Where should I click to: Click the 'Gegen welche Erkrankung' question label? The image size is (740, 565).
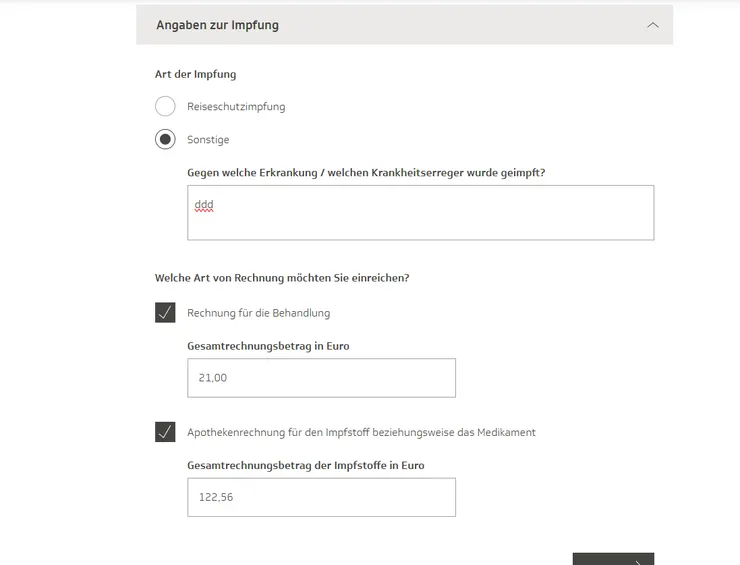click(x=366, y=172)
